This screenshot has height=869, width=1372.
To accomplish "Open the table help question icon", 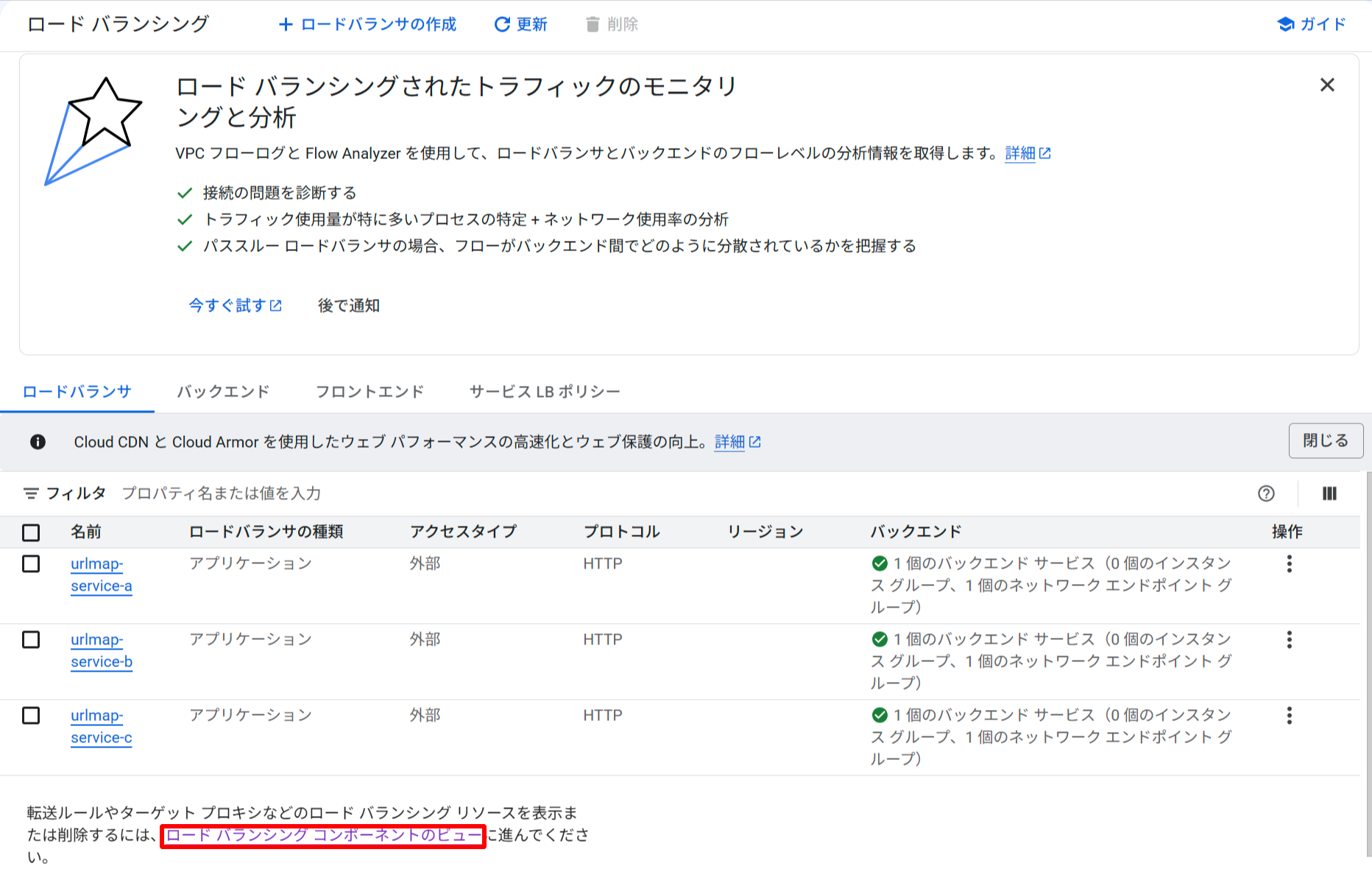I will (1266, 493).
